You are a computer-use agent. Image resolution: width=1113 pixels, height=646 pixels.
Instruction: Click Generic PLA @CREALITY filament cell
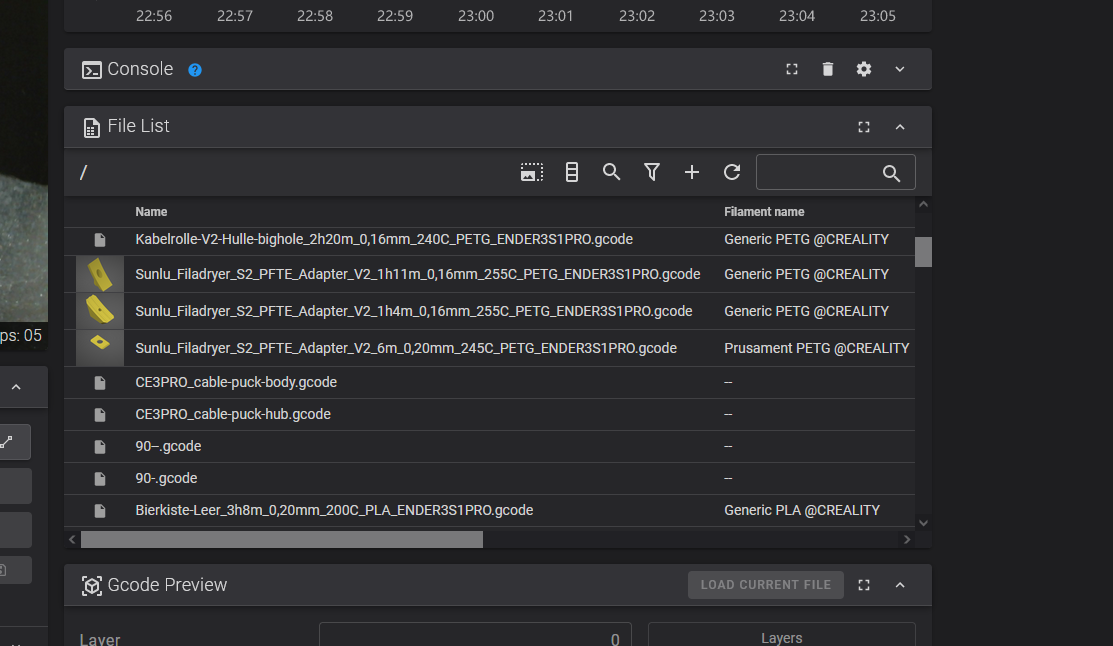point(801,510)
